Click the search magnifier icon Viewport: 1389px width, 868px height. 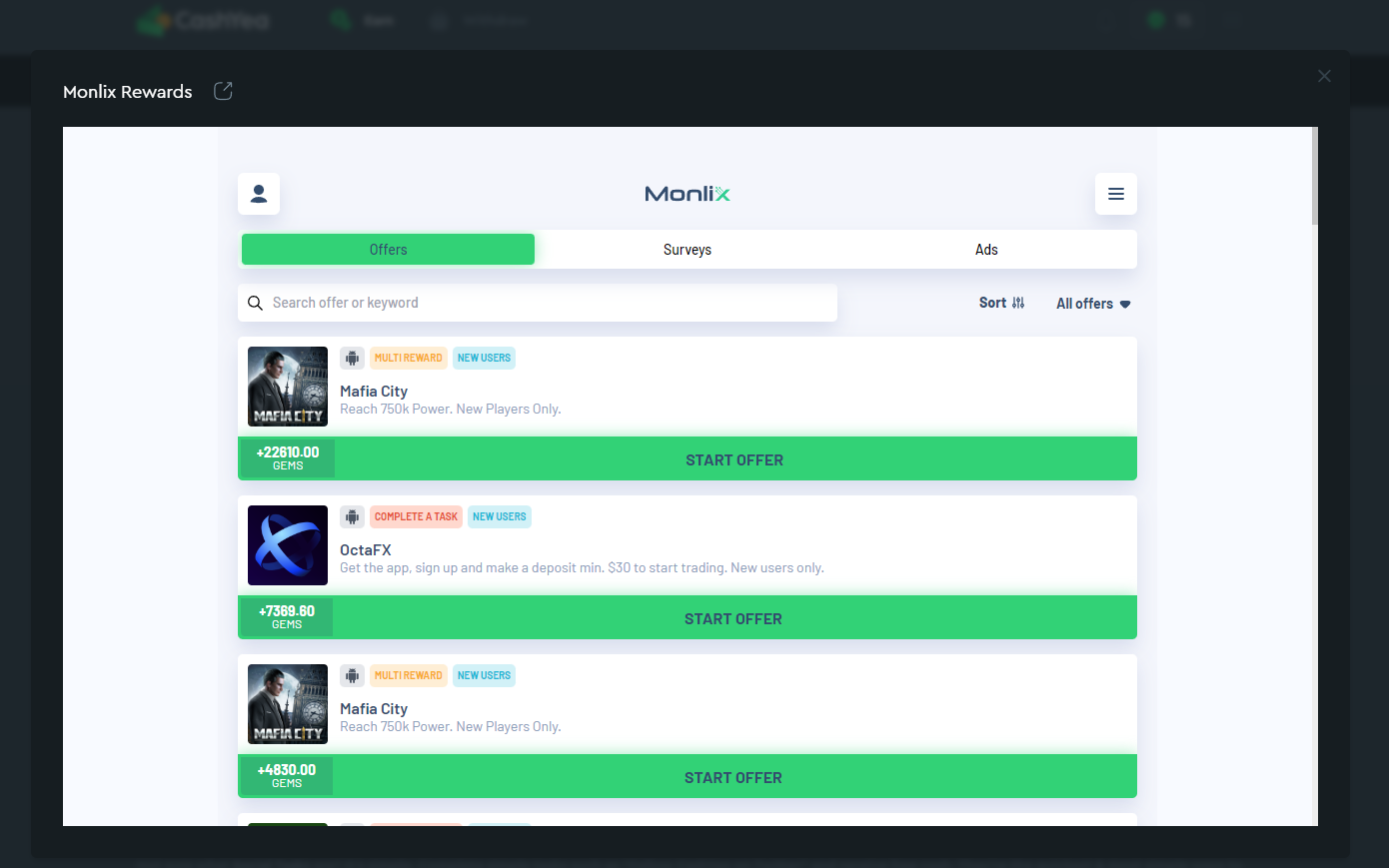255,303
